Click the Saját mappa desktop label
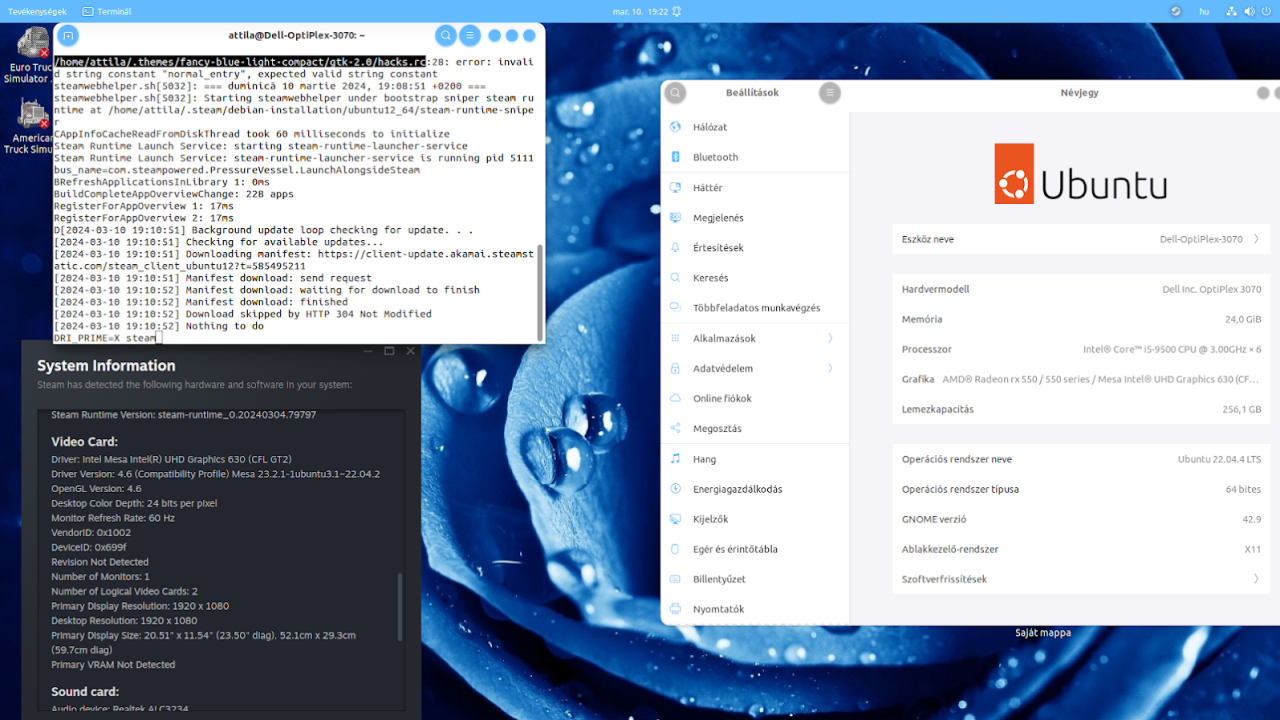This screenshot has width=1280, height=720. [1043, 632]
